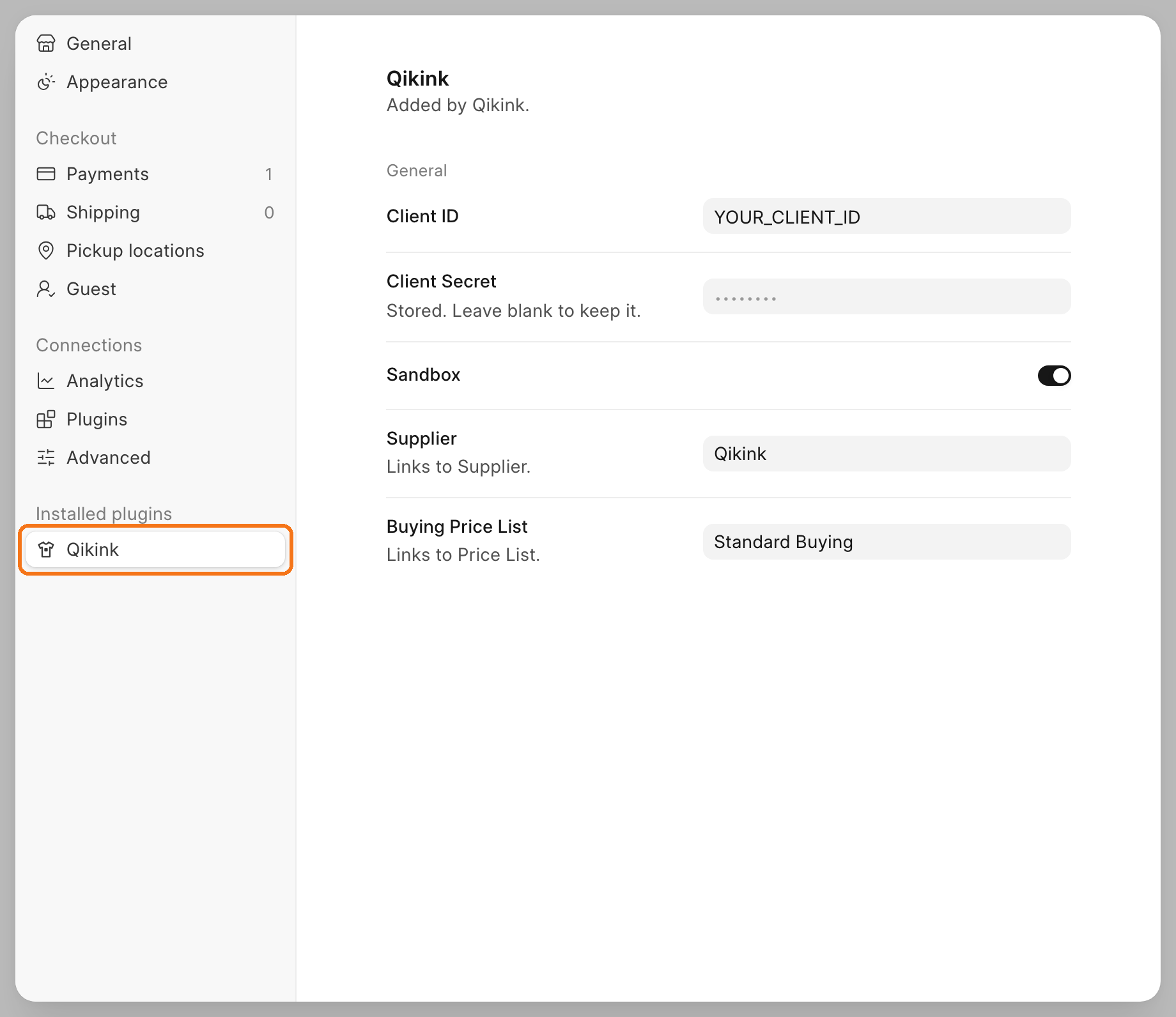
Task: Click the Shipping count badge 0
Action: point(269,212)
